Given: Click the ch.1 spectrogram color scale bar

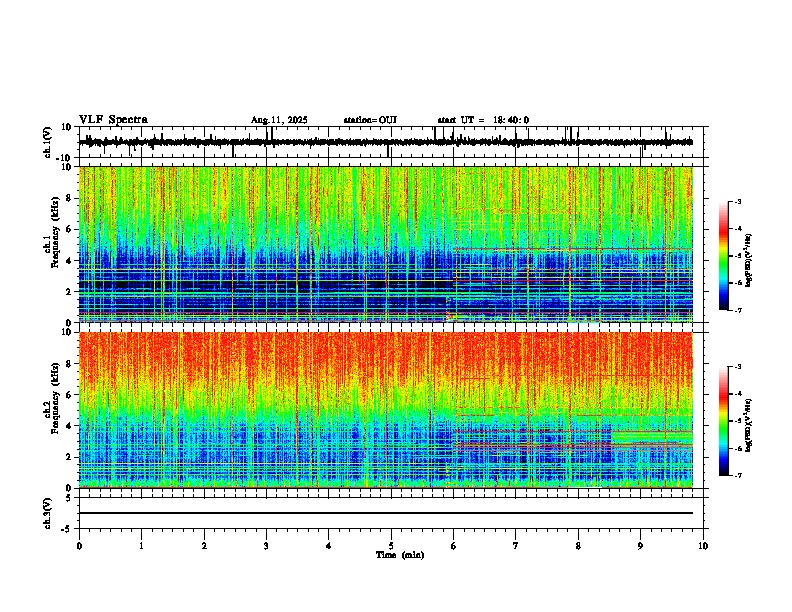Looking at the screenshot, I should pos(723,256).
